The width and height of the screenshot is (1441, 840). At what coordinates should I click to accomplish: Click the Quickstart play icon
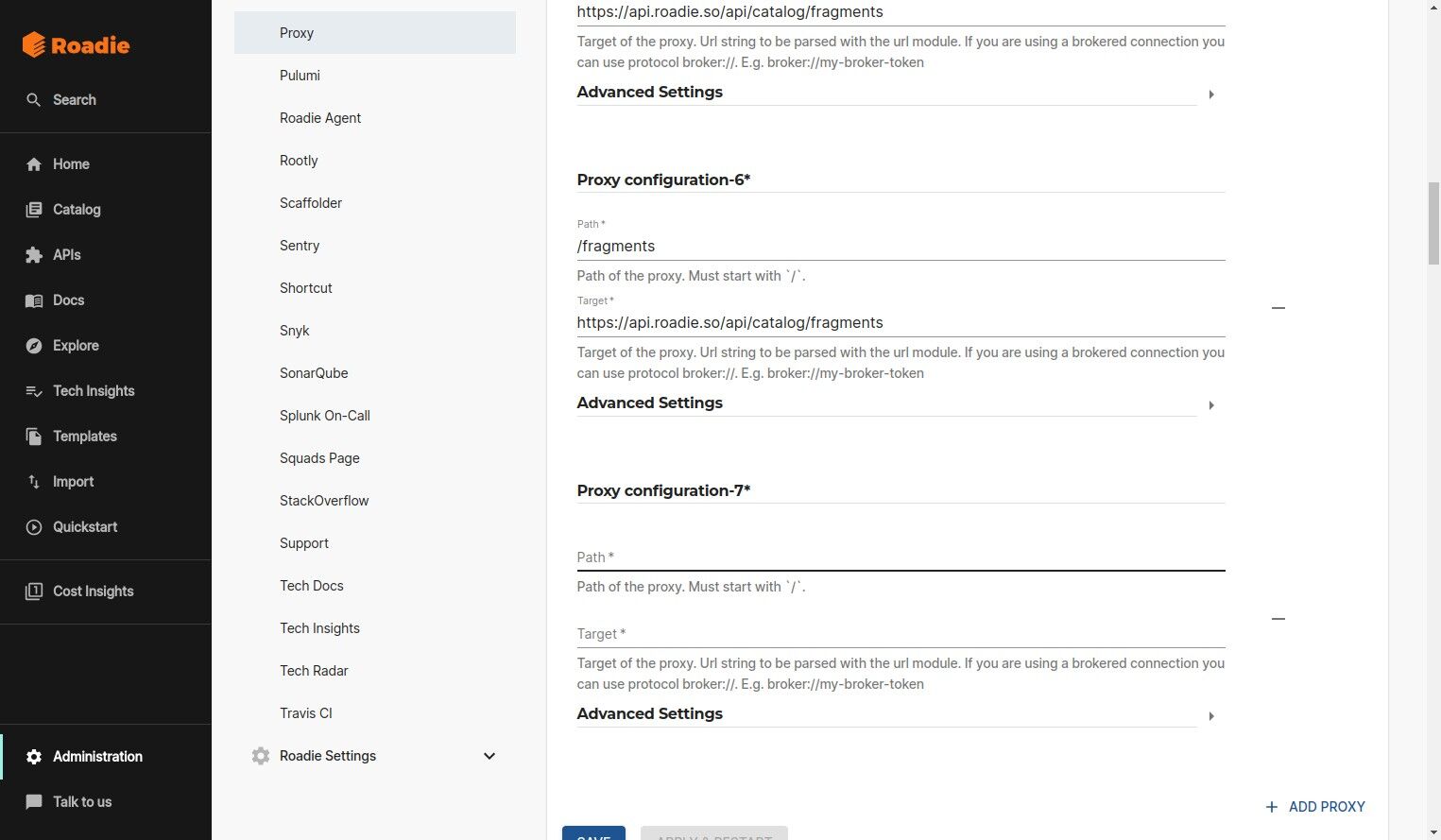pos(34,527)
